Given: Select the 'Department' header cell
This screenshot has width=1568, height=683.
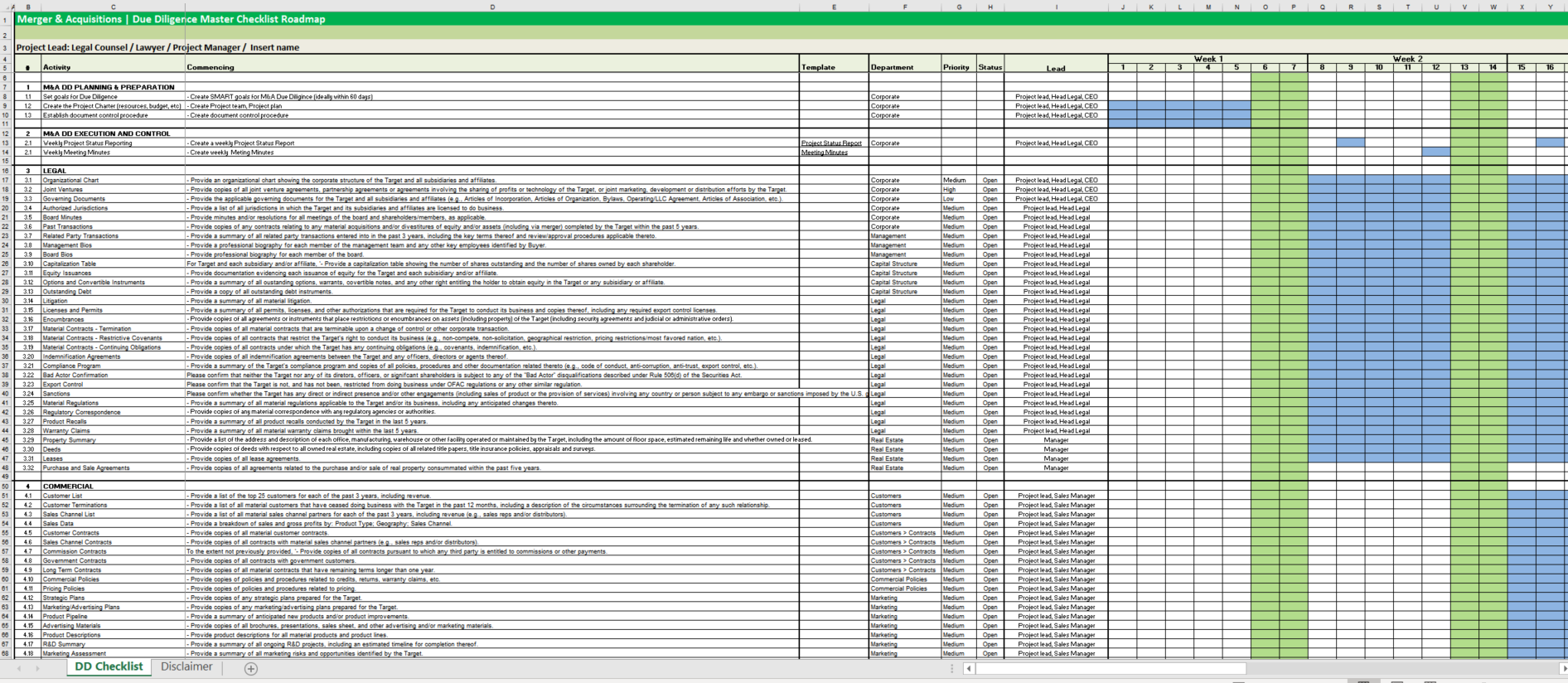Looking at the screenshot, I should point(904,67).
